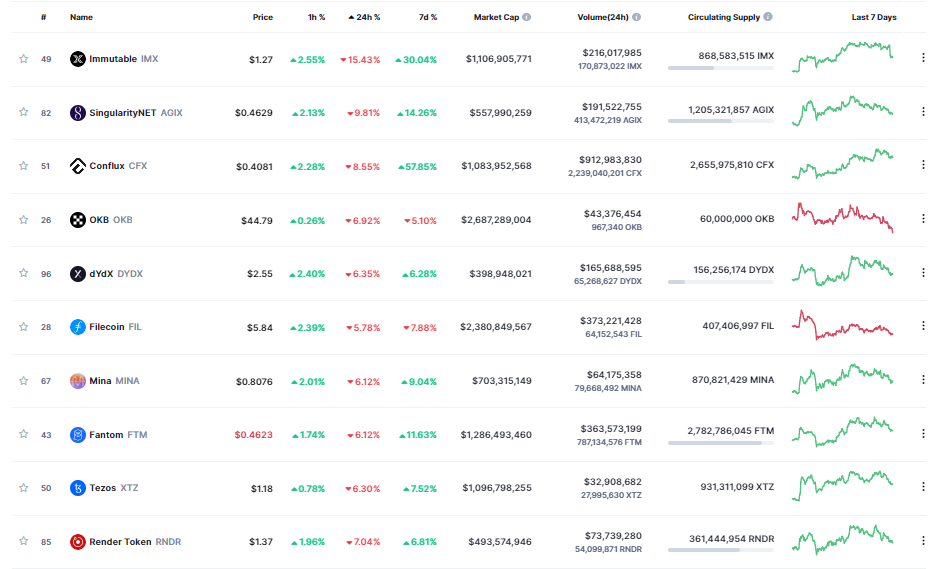Click the Fantom FTM coin logo
Viewport: 947px width, 569px height.
(77, 434)
